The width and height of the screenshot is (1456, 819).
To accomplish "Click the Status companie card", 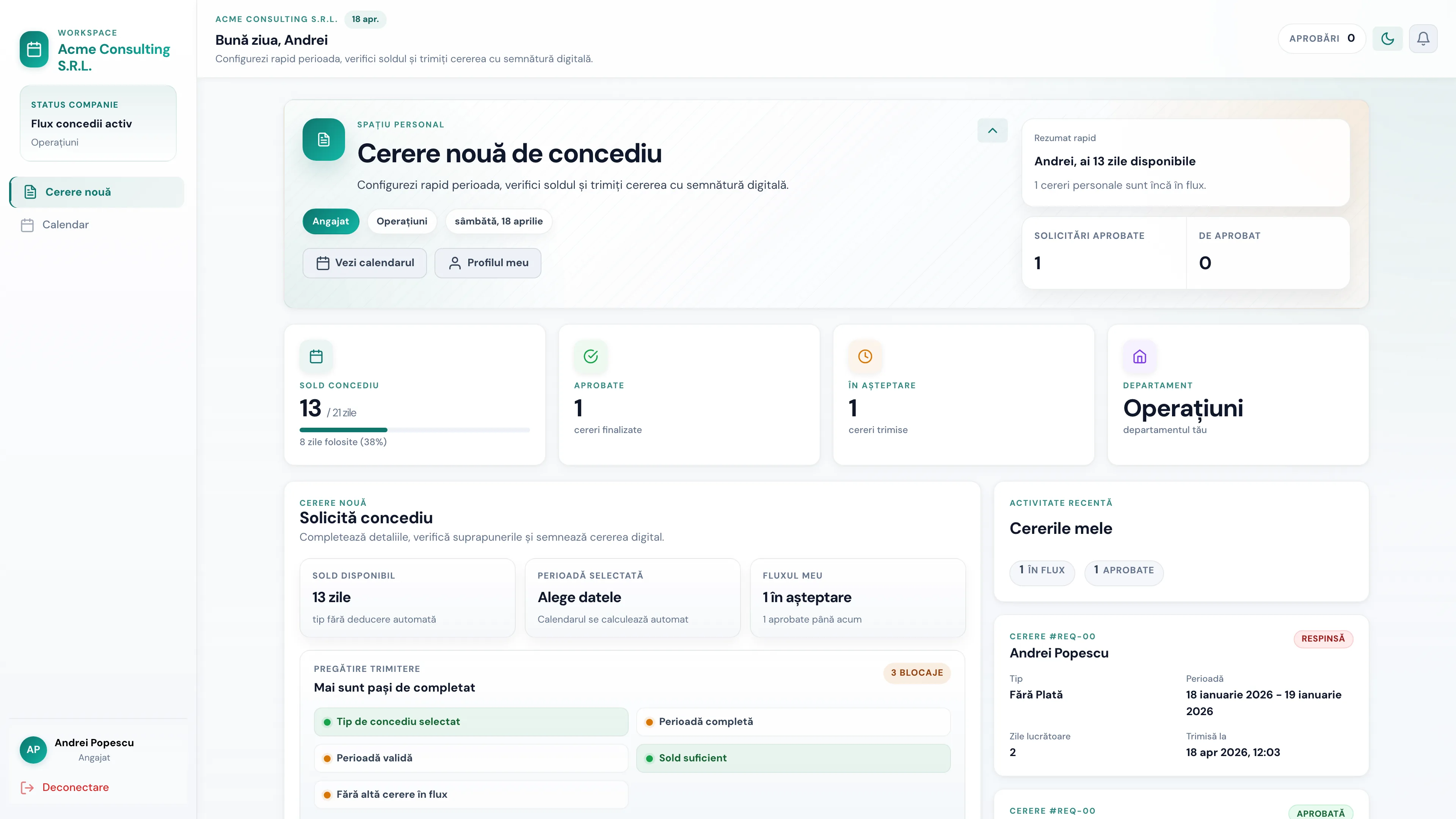I will point(98,123).
